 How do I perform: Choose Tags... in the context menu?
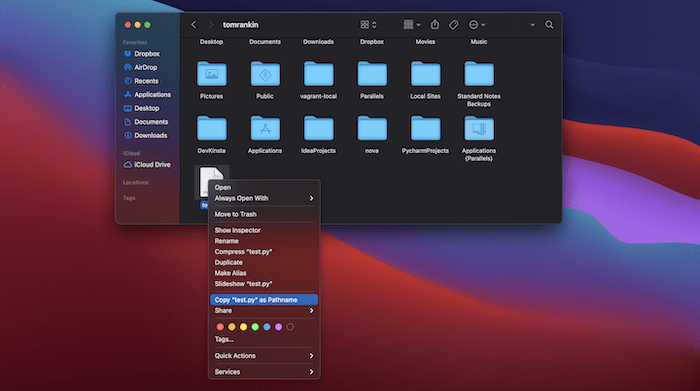point(264,340)
